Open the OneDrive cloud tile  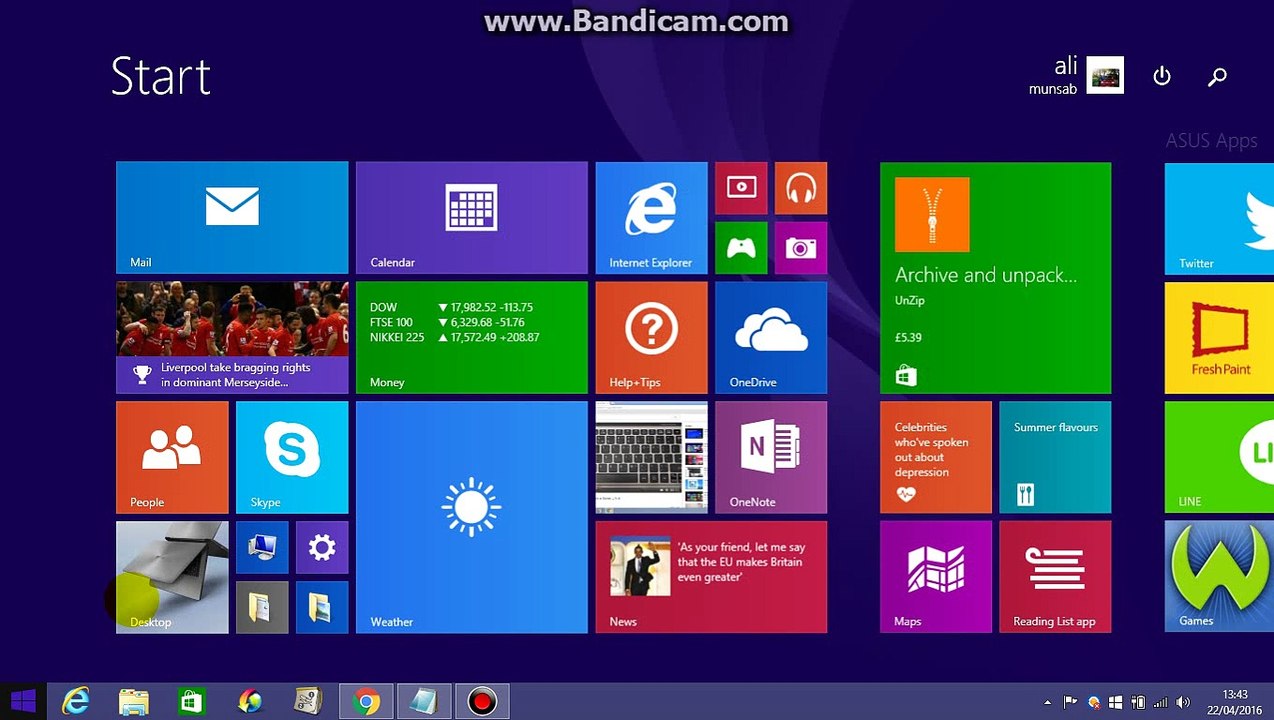coord(771,338)
